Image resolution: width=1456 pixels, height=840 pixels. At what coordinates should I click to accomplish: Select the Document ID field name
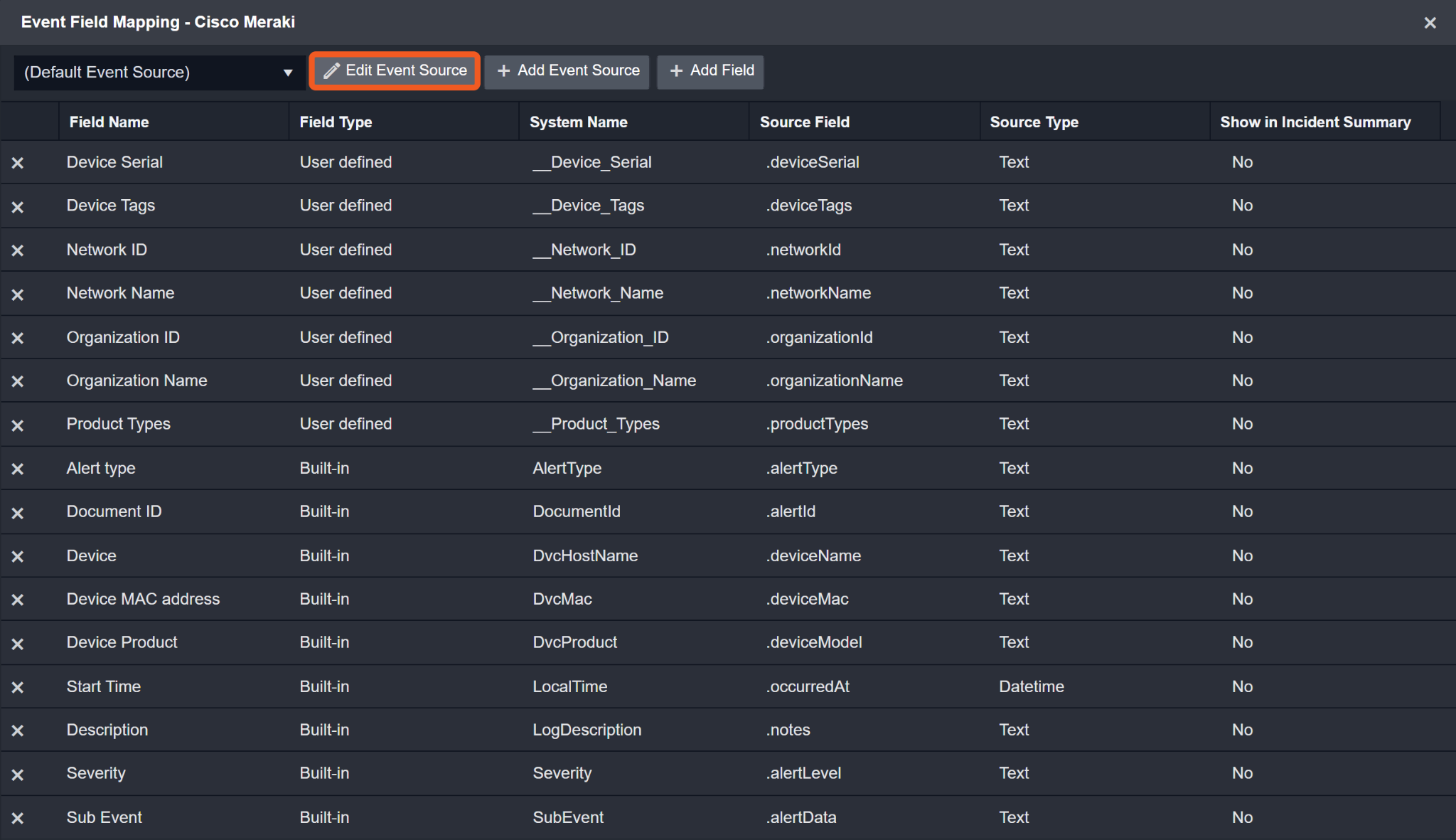tap(114, 511)
